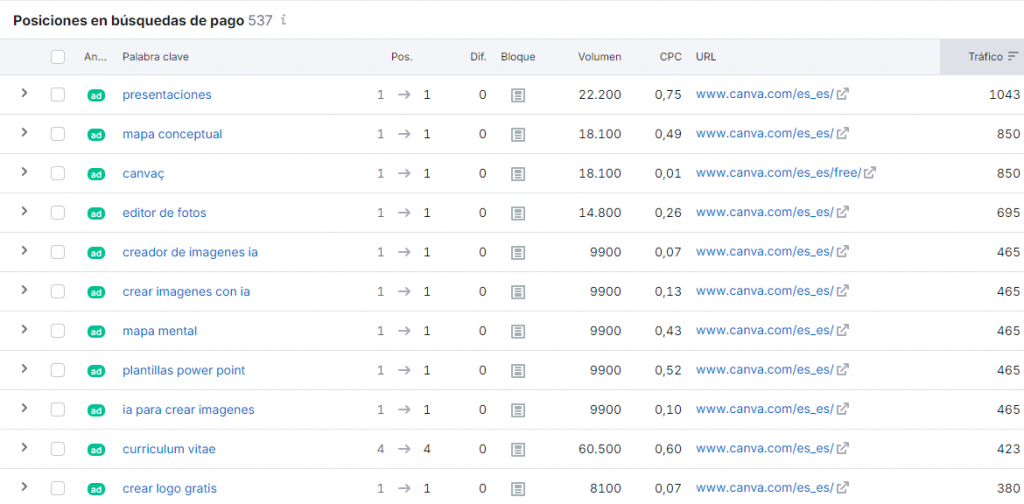
Task: View SERP block icon for curriculum vitae
Action: 518,449
